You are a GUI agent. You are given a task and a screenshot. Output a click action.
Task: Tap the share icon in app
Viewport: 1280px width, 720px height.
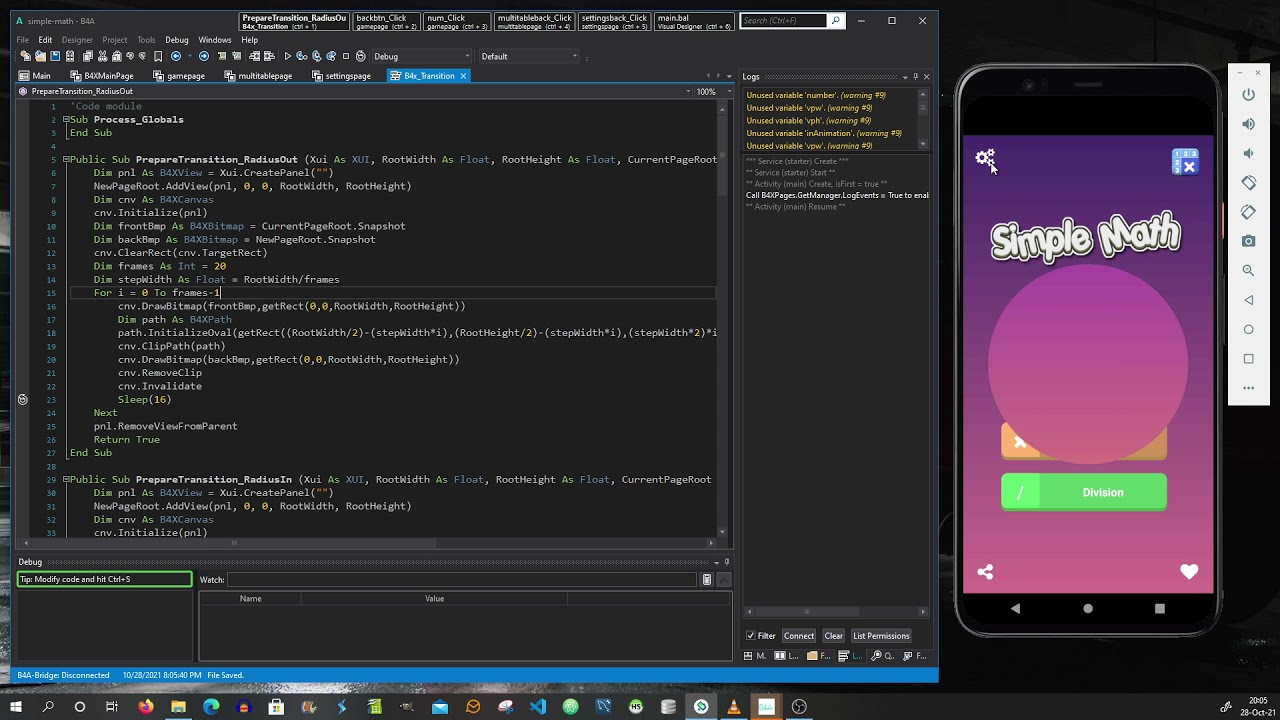pyautogui.click(x=985, y=572)
